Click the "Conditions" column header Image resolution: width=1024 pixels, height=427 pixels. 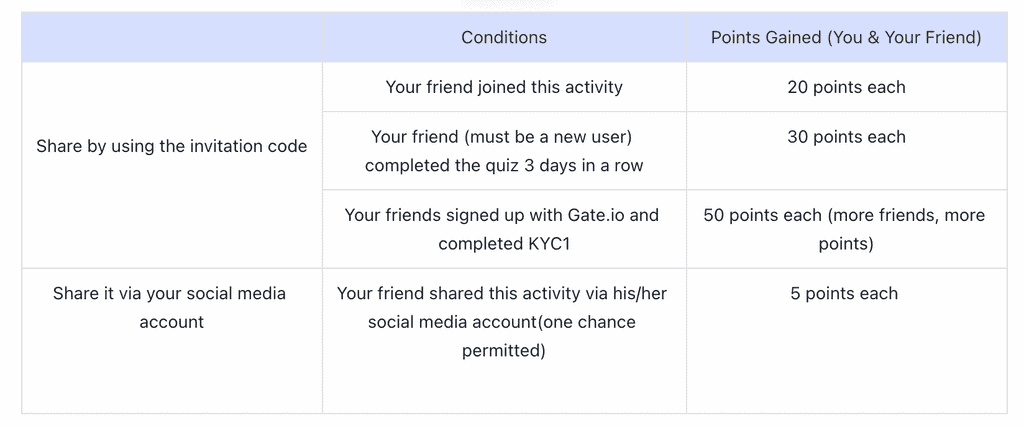point(504,37)
